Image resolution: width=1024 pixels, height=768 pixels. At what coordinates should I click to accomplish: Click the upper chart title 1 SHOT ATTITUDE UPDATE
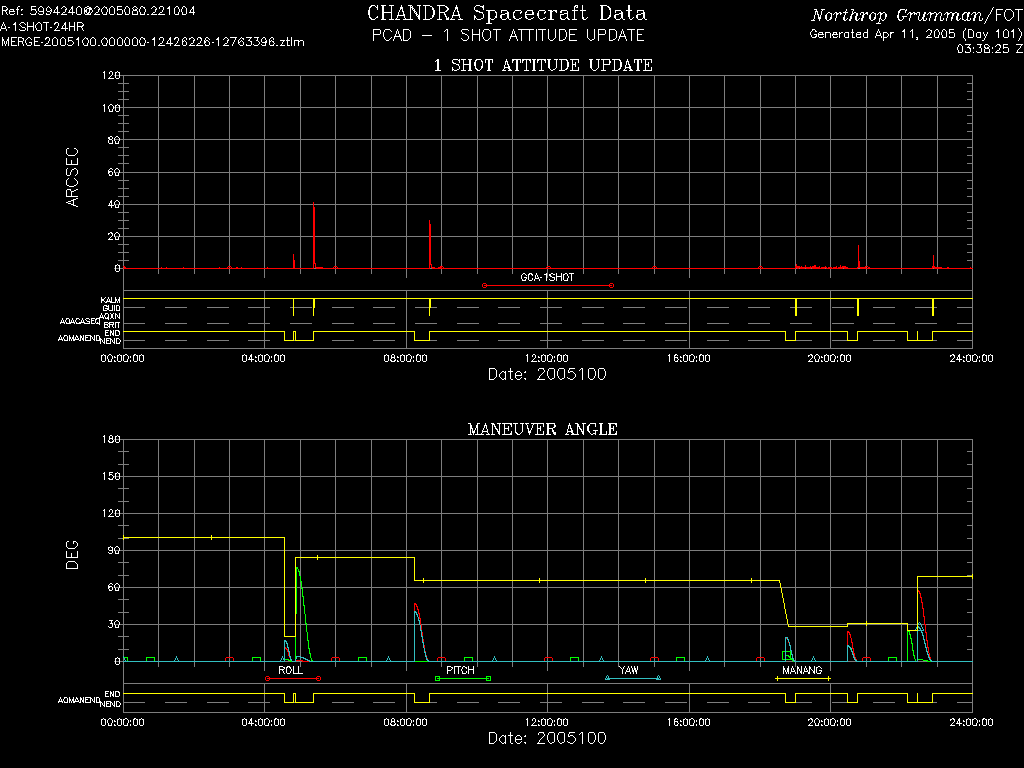543,65
